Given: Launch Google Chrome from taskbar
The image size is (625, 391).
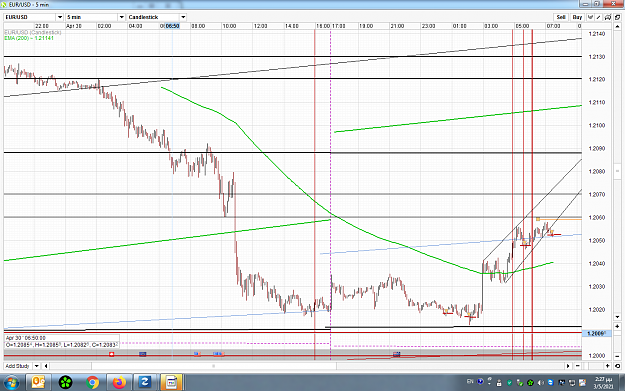Looking at the screenshot, I should [x=92, y=383].
